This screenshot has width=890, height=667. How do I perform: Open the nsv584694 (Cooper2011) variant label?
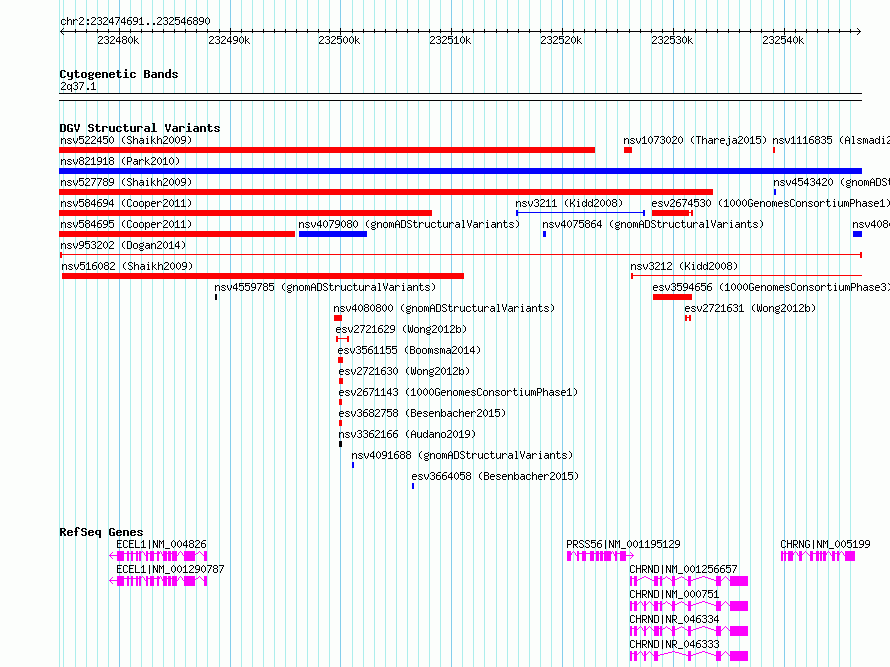tap(126, 203)
